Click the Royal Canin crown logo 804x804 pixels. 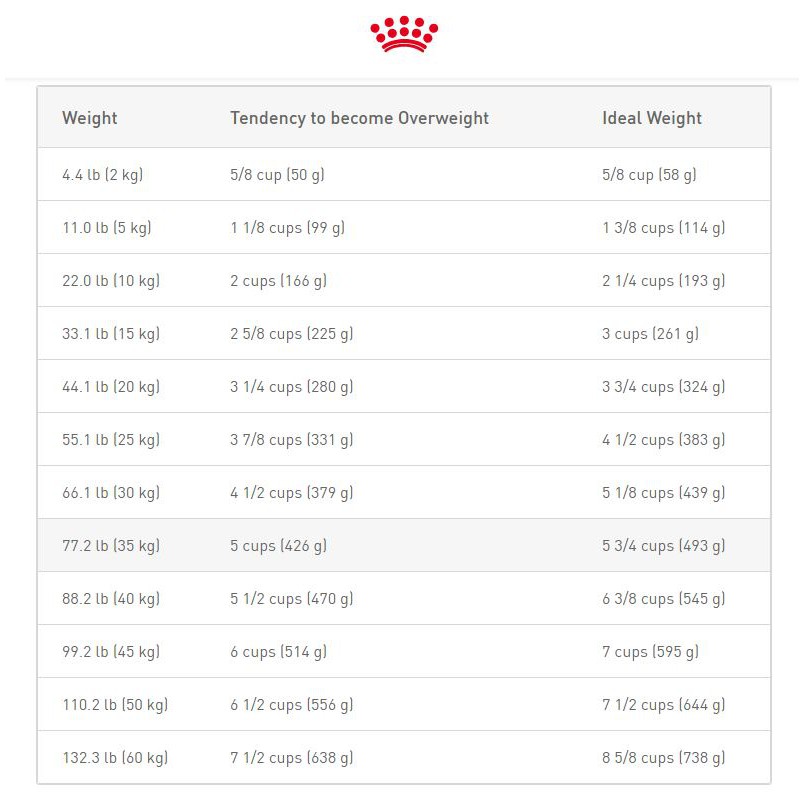[x=404, y=34]
